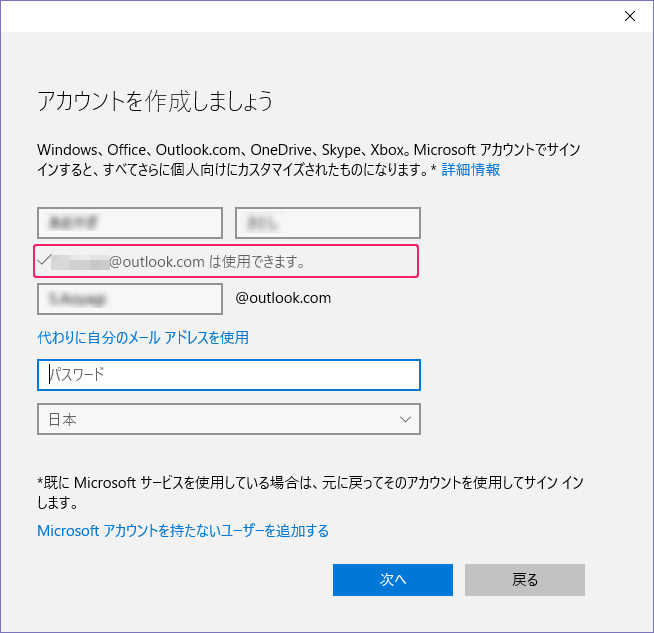Open the 日本 country dropdown
This screenshot has height=633, width=654.
point(229,419)
